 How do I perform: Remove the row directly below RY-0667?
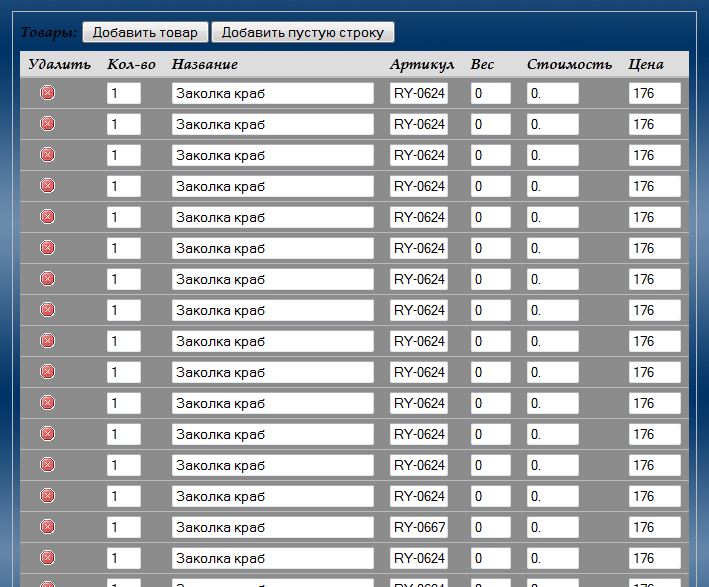click(47, 558)
